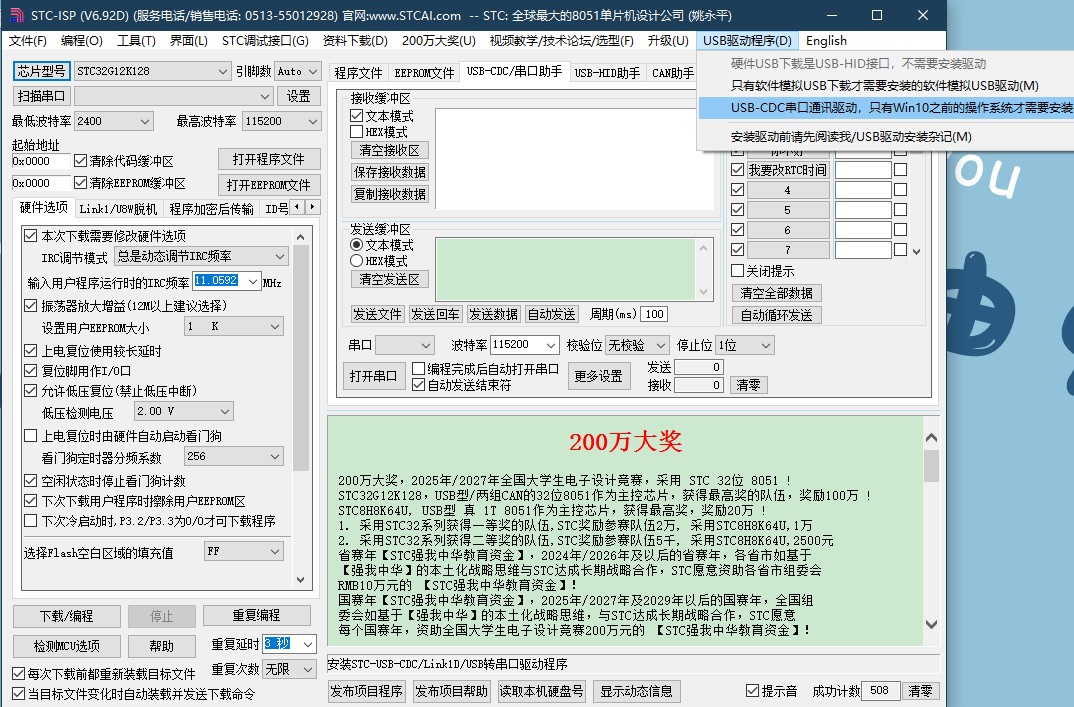Expand the Flash fill value FF dropdown

pos(275,551)
